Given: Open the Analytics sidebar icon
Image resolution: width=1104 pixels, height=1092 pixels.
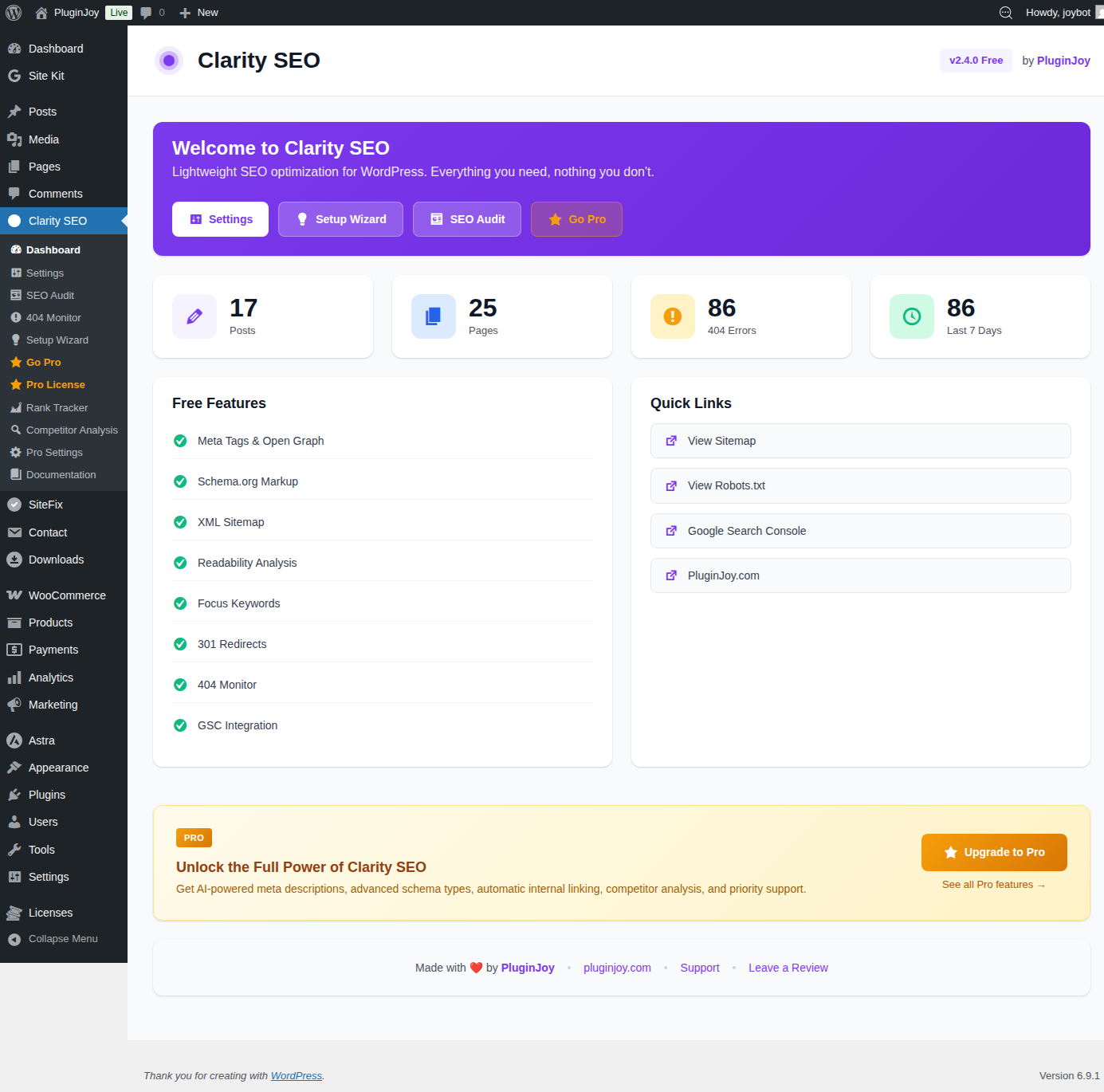Looking at the screenshot, I should coord(14,677).
